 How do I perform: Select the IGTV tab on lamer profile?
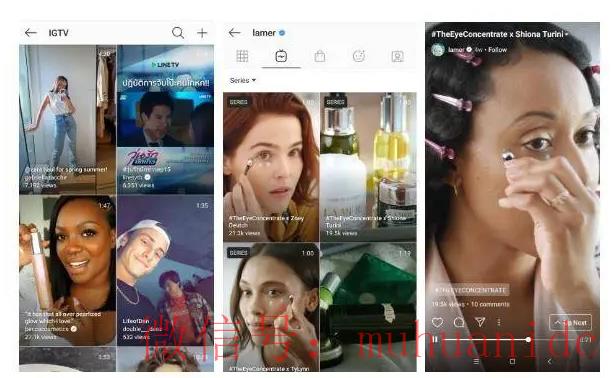tap(281, 56)
